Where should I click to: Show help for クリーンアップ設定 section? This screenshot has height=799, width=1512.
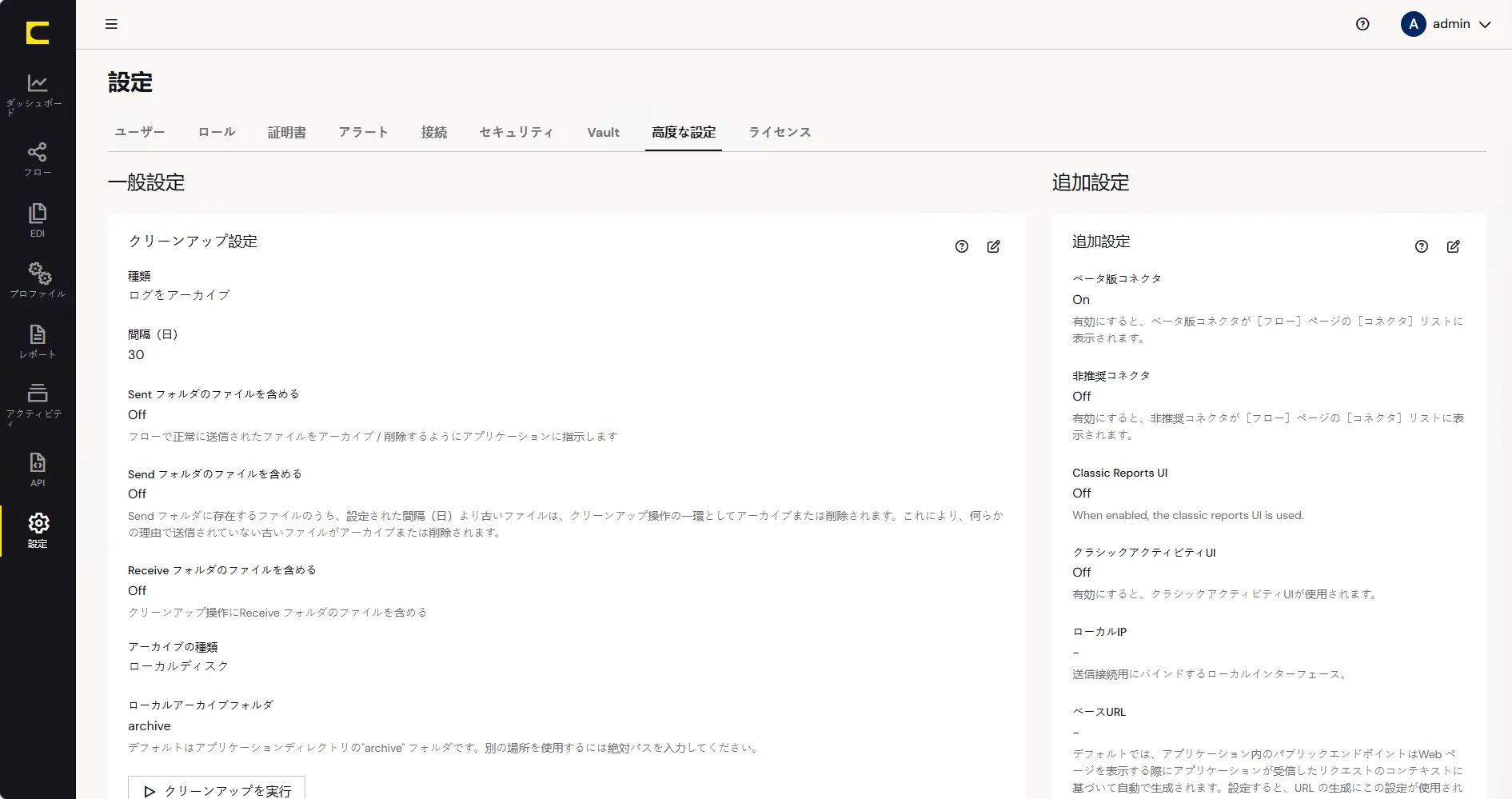tap(962, 246)
